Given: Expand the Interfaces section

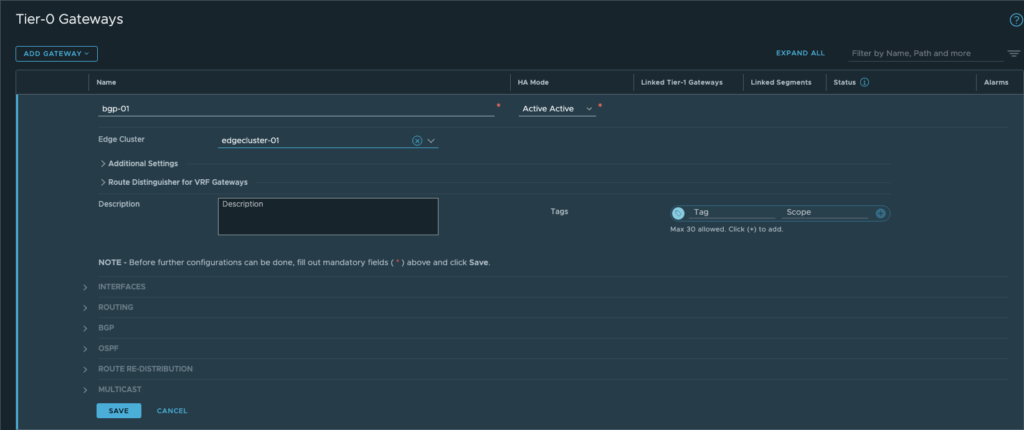Looking at the screenshot, I should coord(121,287).
